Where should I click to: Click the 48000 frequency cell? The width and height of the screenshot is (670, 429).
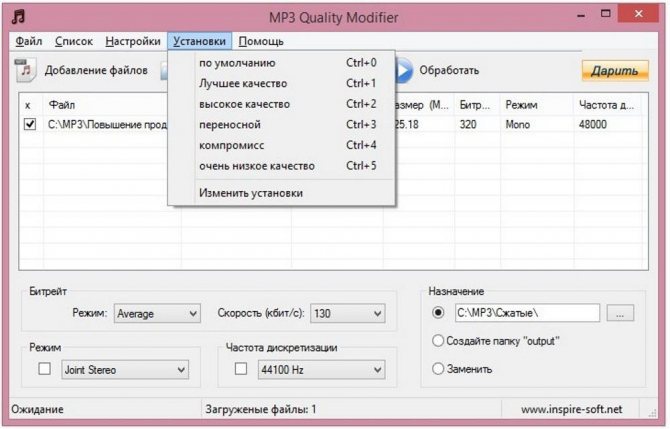click(x=593, y=125)
